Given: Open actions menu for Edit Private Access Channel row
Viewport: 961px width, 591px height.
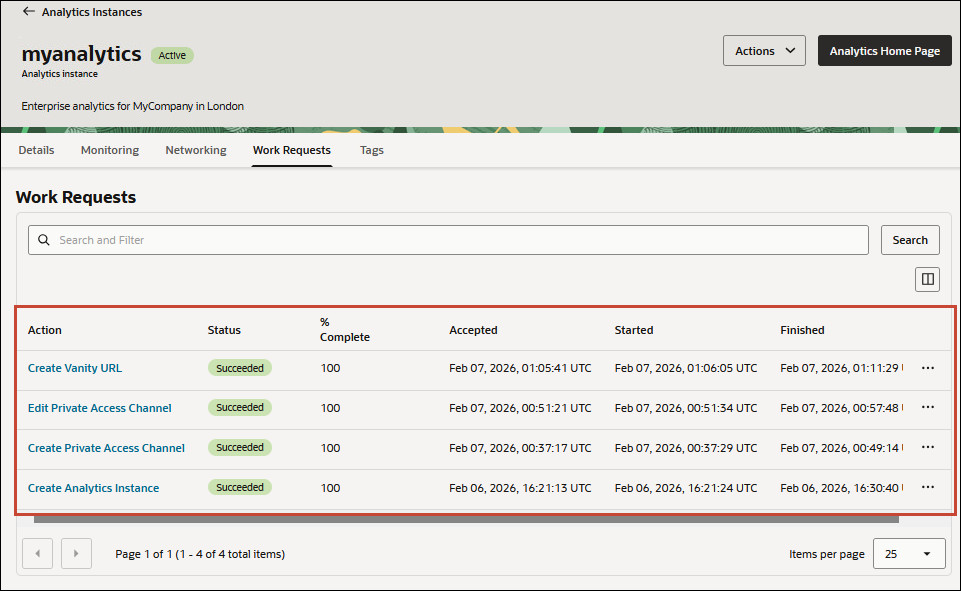Looking at the screenshot, I should coord(927,408).
